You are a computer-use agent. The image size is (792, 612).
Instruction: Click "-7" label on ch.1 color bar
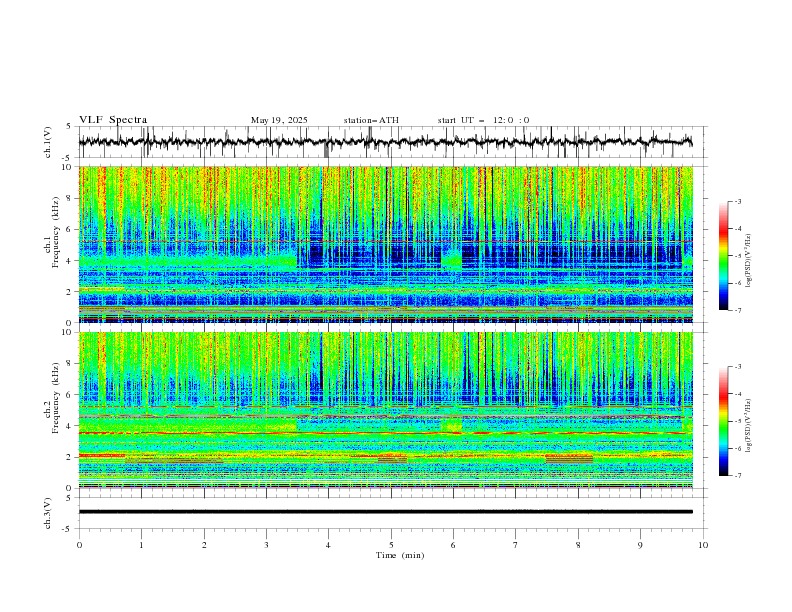point(738,310)
